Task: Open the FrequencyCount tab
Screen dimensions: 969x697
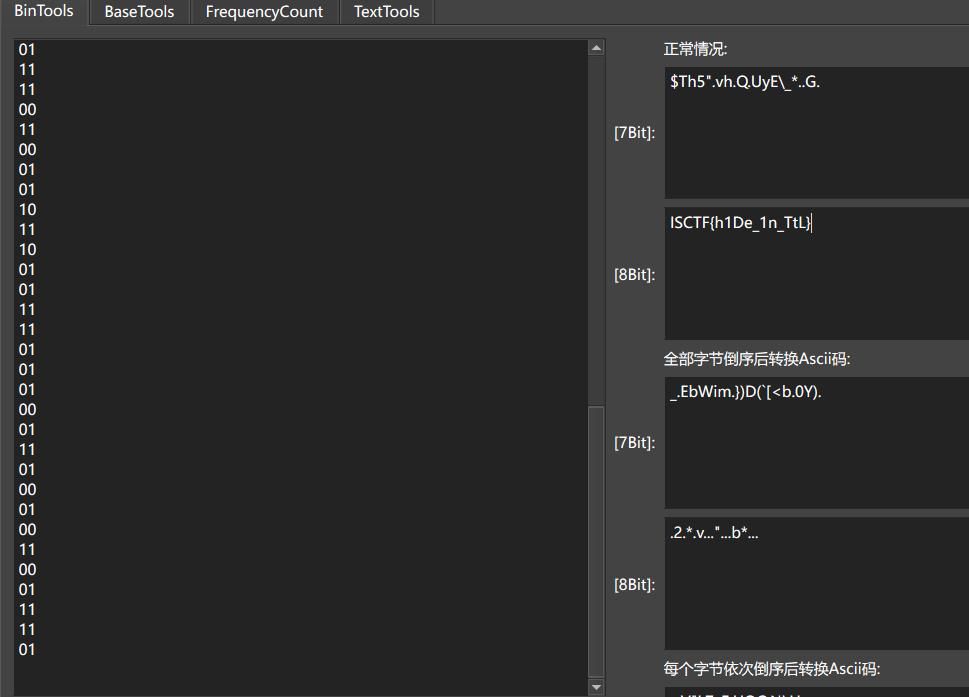Action: coord(264,12)
